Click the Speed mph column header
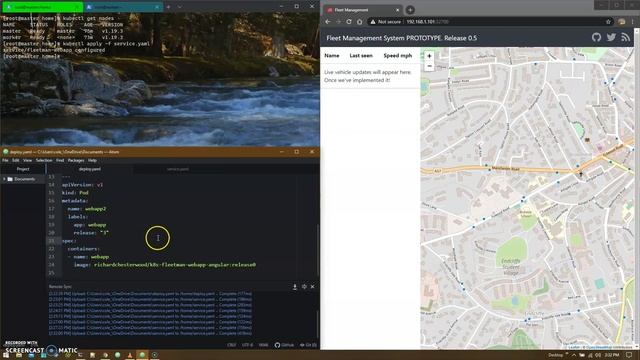This screenshot has height=360, width=640. tap(398, 56)
